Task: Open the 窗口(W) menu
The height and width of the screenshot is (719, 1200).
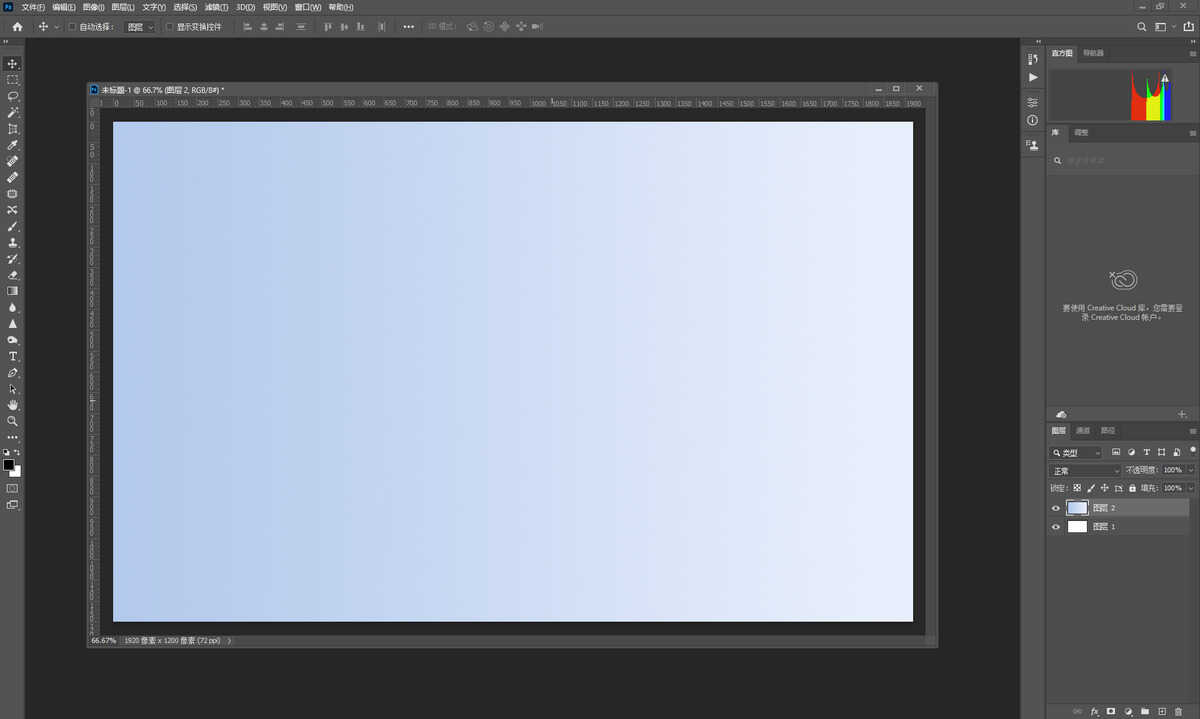Action: tap(308, 7)
